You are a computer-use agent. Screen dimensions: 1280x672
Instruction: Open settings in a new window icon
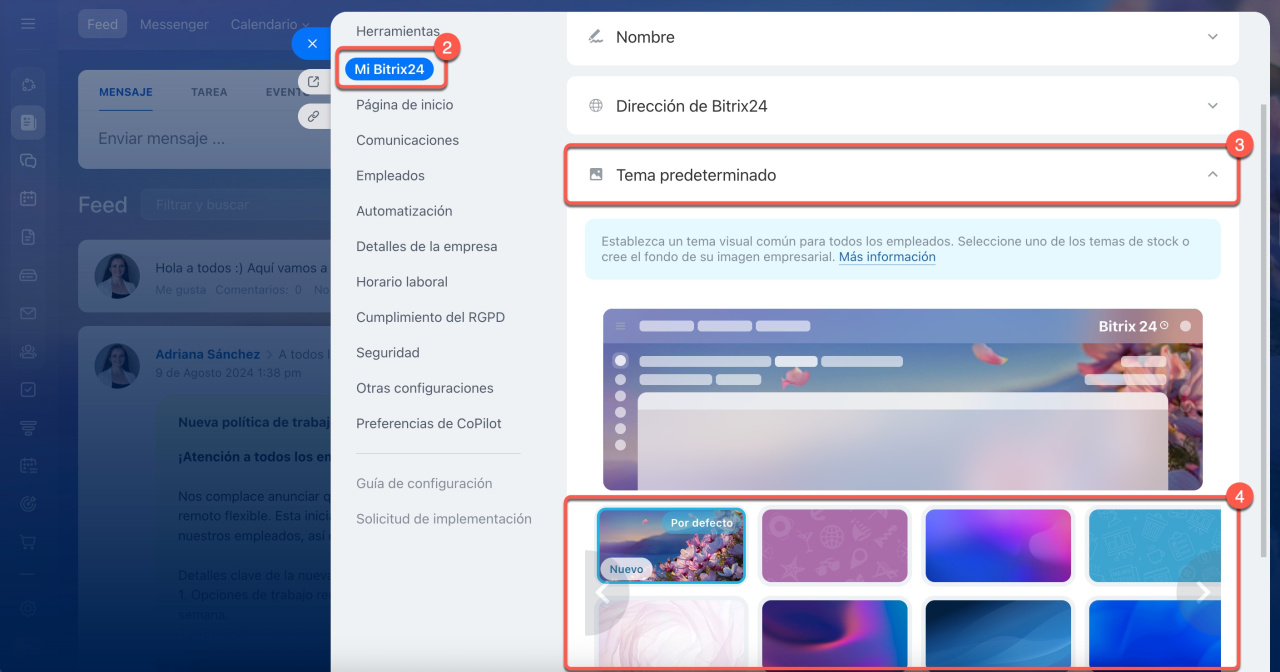click(x=313, y=82)
